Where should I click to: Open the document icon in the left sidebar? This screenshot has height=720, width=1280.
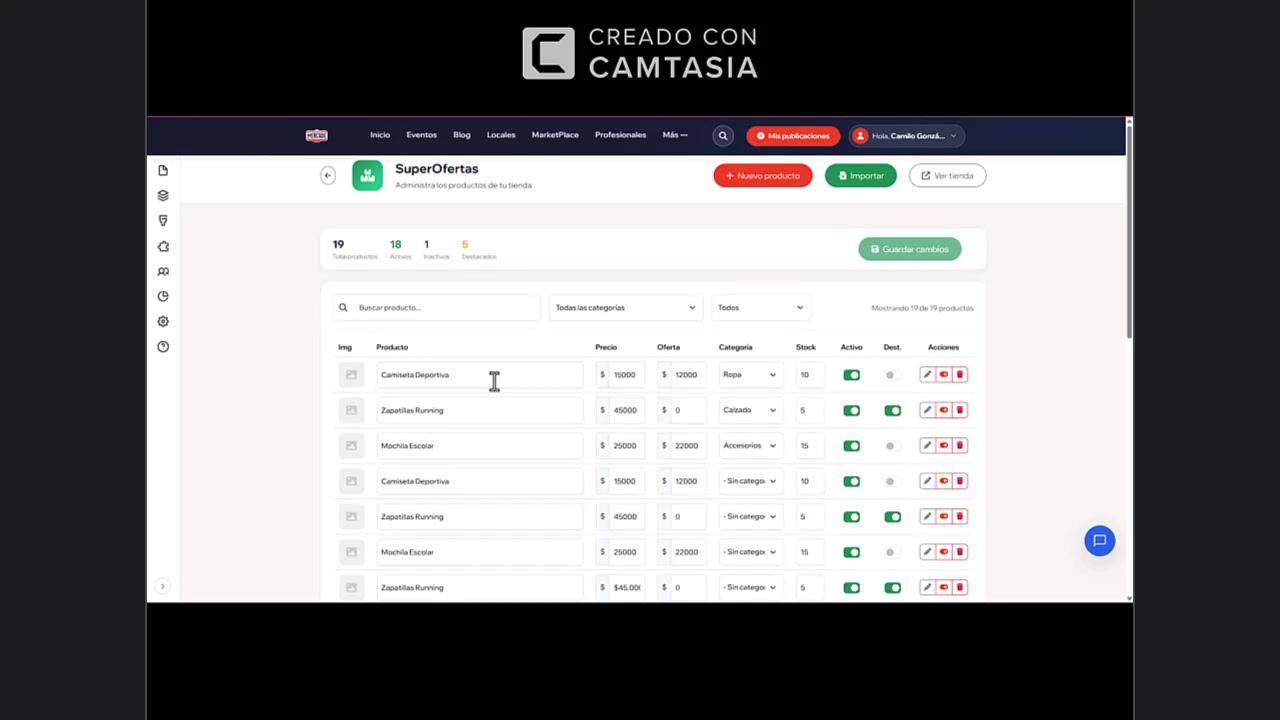pyautogui.click(x=163, y=170)
